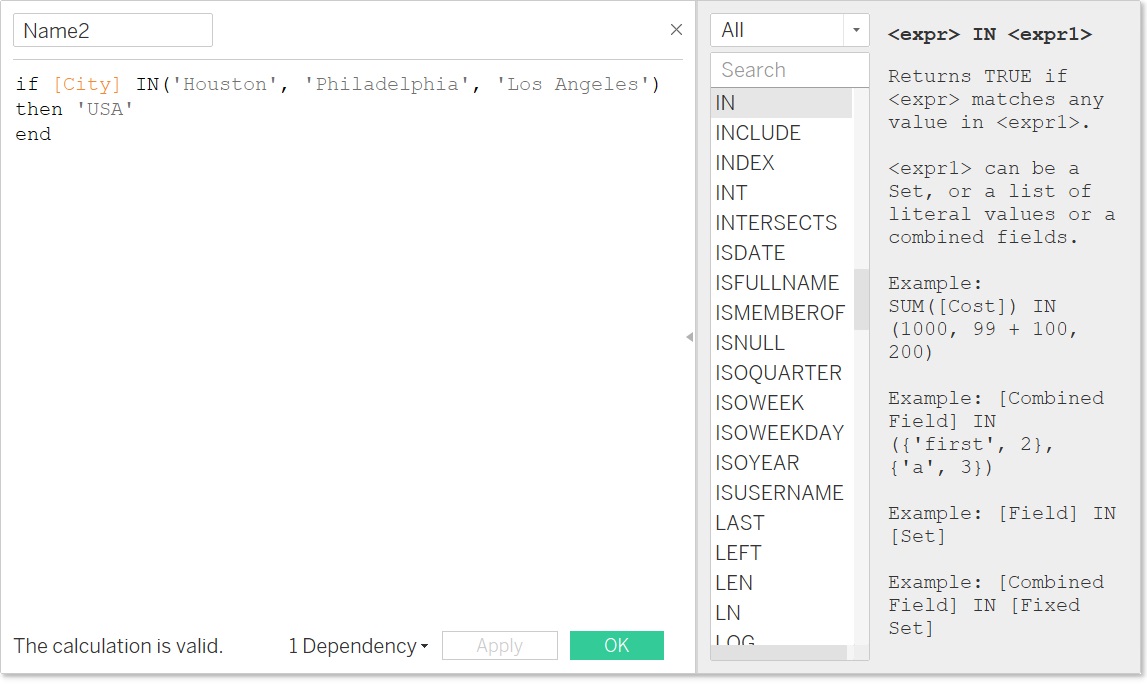This screenshot has width=1147, height=684.
Task: Collapse the functions pane arrow
Action: tap(690, 338)
